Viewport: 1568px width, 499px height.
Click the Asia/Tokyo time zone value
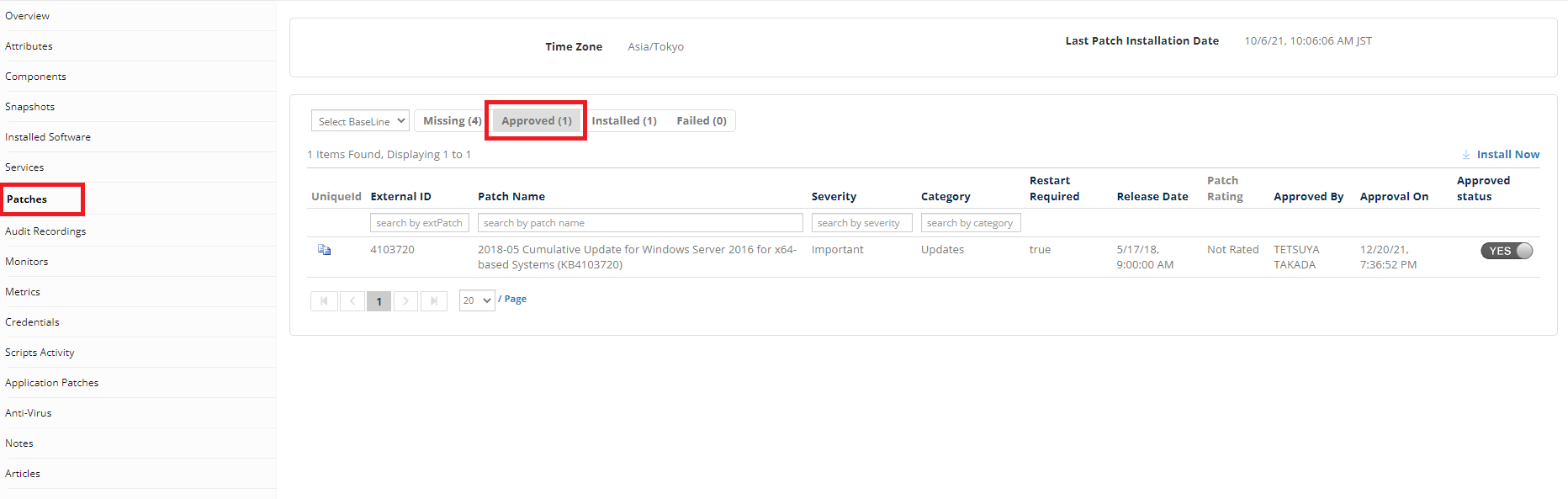pos(655,47)
